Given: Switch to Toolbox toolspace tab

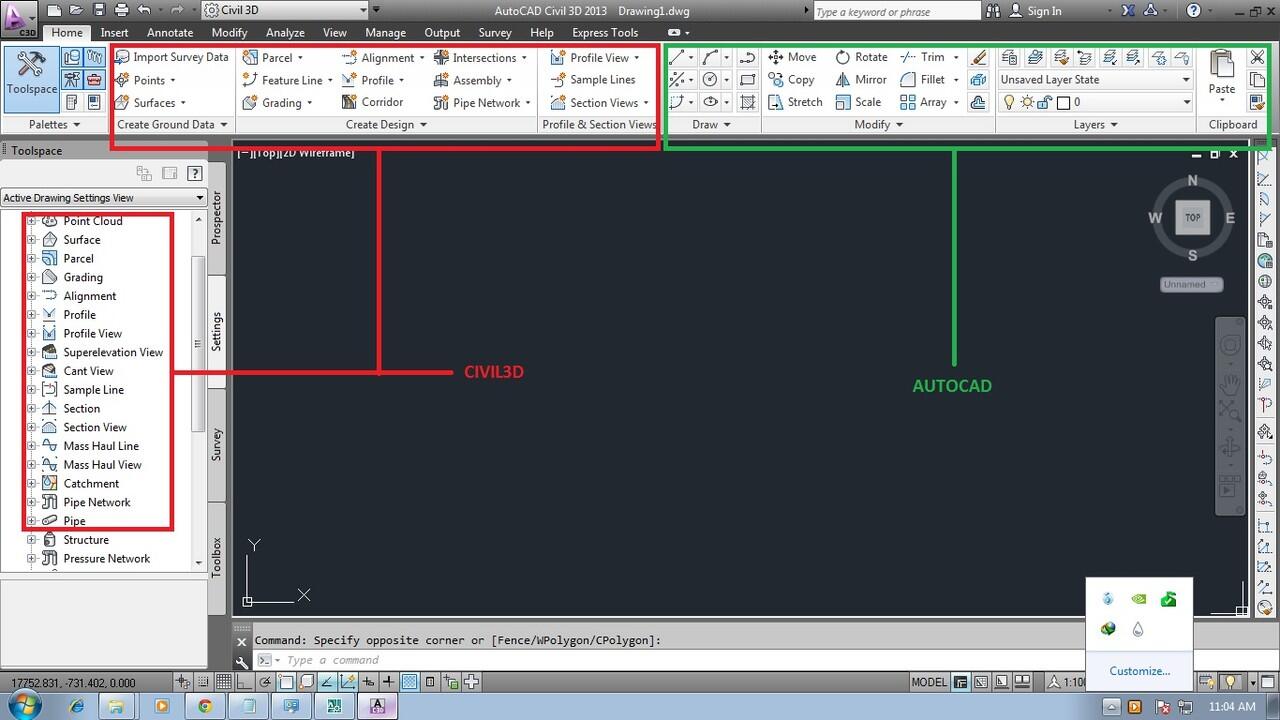Looking at the screenshot, I should pos(217,558).
